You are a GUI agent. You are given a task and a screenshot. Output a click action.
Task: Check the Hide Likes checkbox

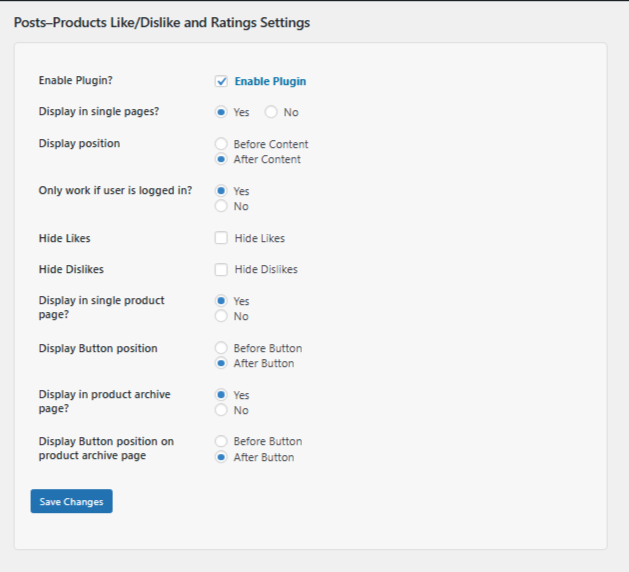221,238
